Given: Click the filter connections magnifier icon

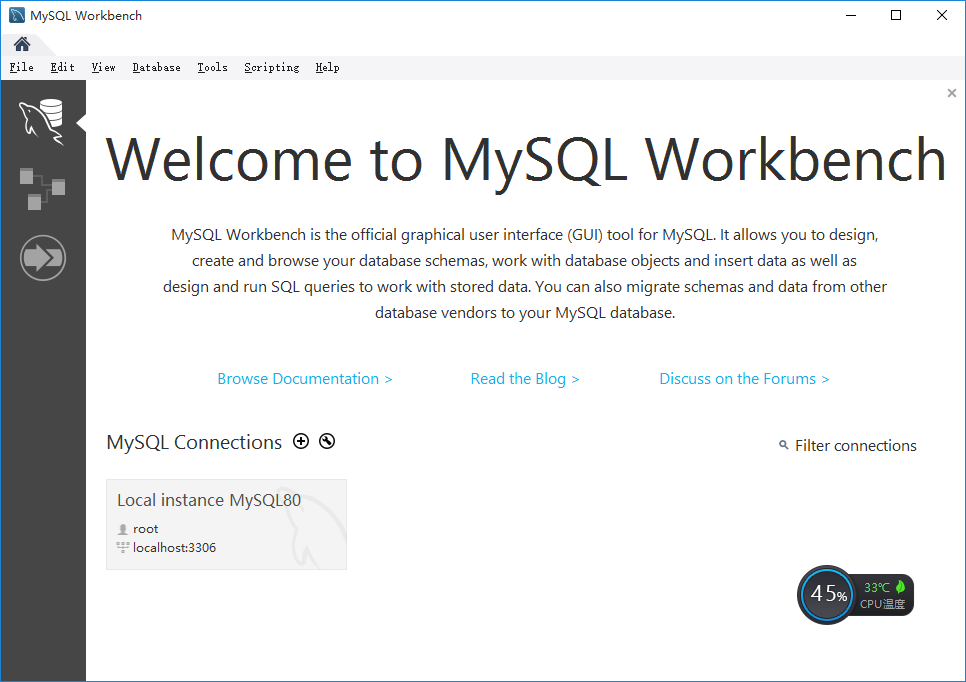Looking at the screenshot, I should (784, 444).
